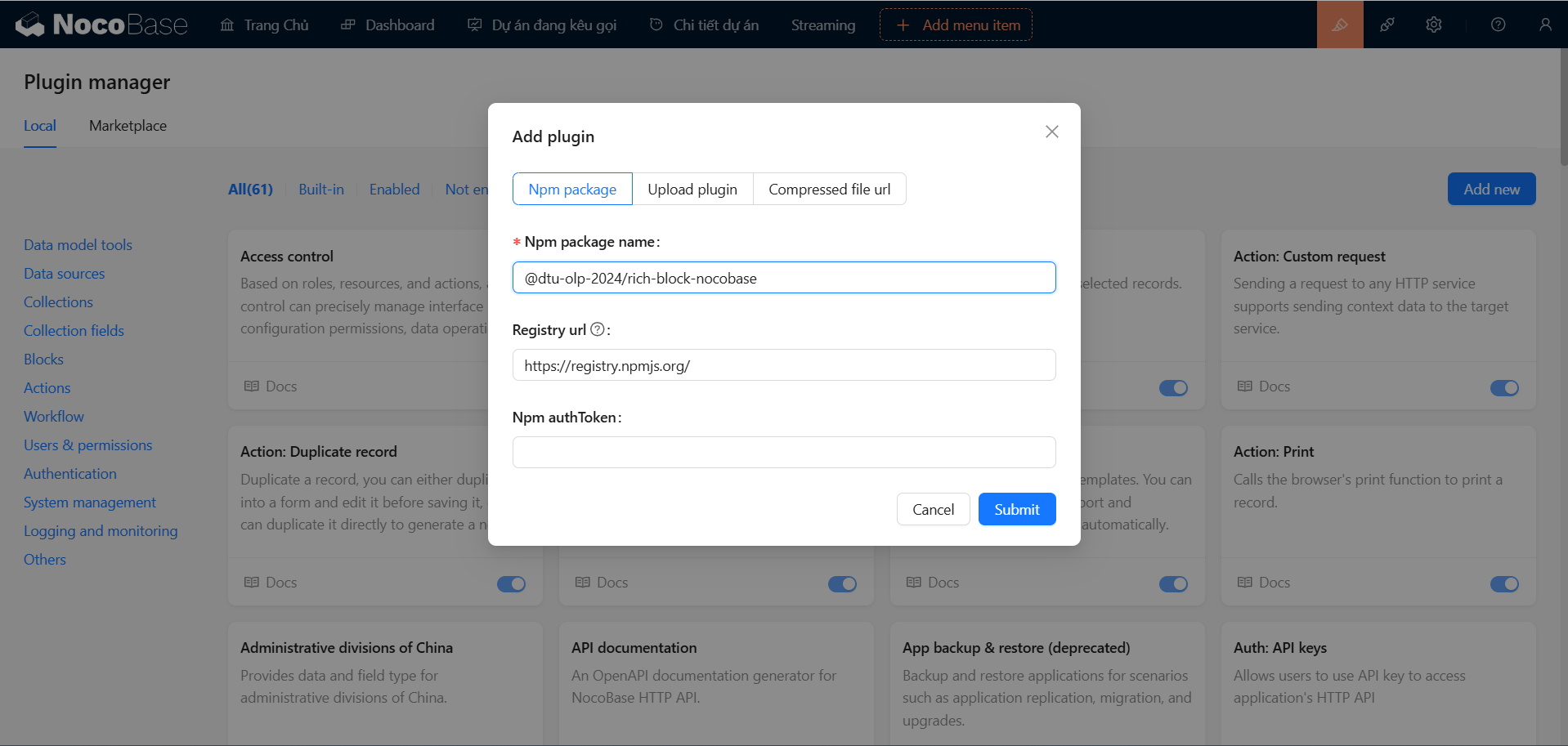Select Workflow category
This screenshot has width=1568, height=746.
pos(53,416)
